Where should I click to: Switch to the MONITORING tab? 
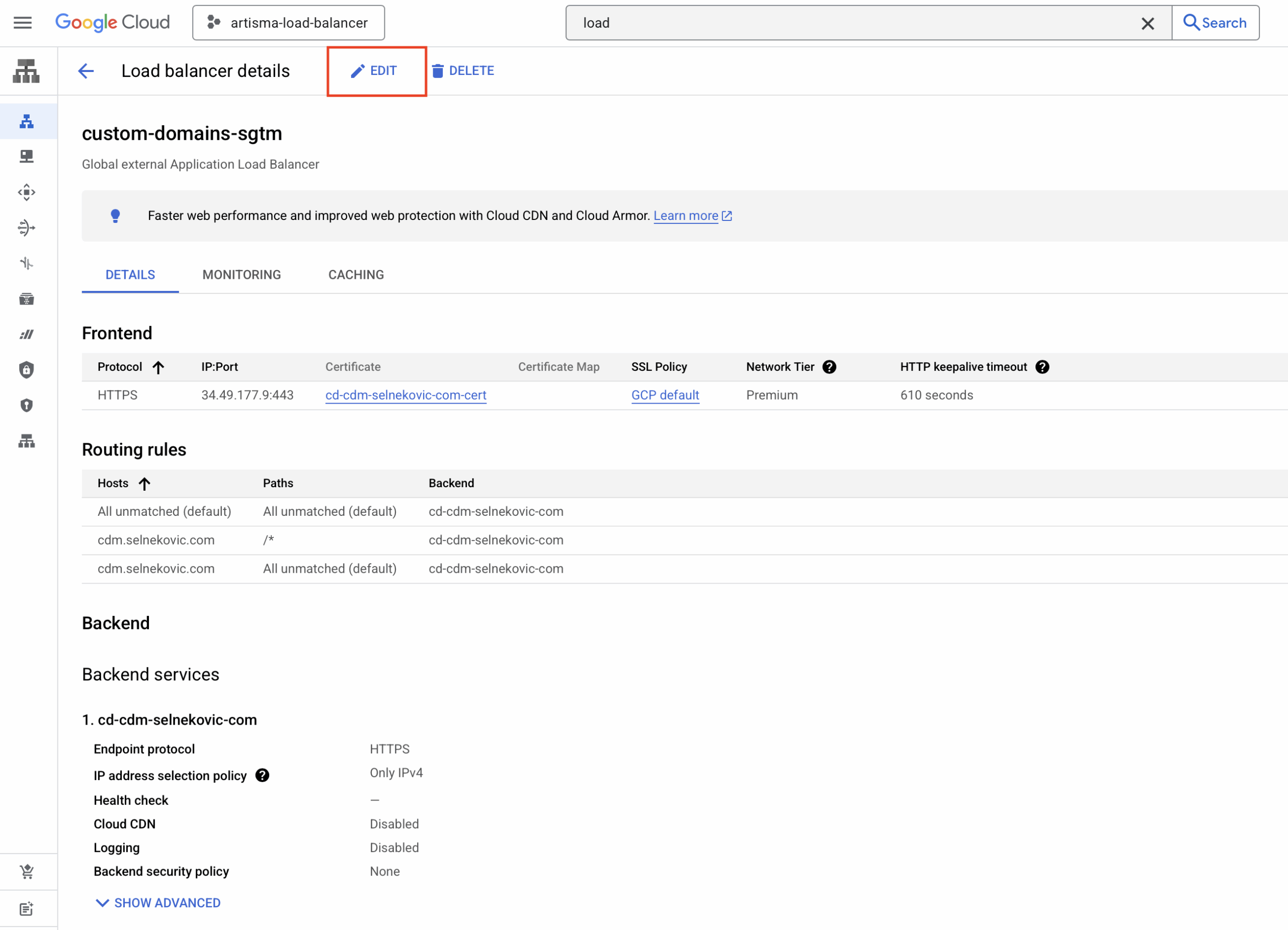point(241,274)
